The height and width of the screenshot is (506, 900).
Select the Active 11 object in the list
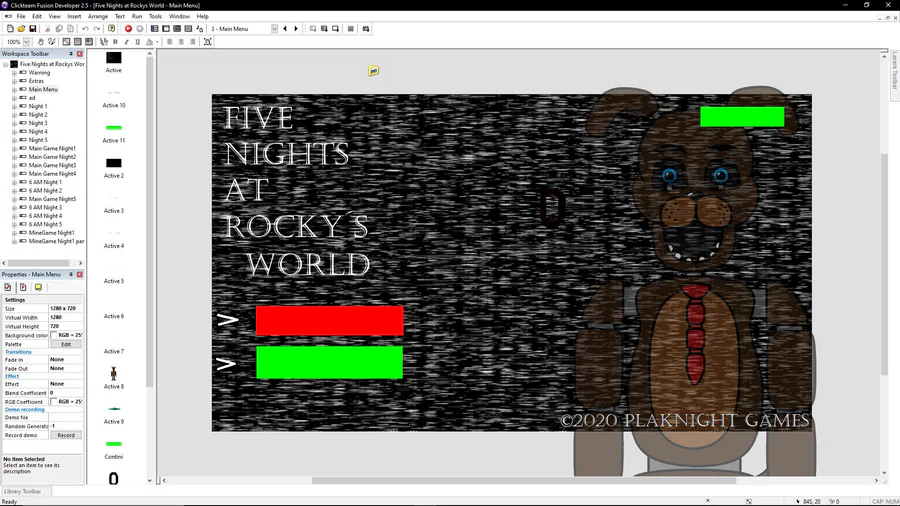click(114, 133)
